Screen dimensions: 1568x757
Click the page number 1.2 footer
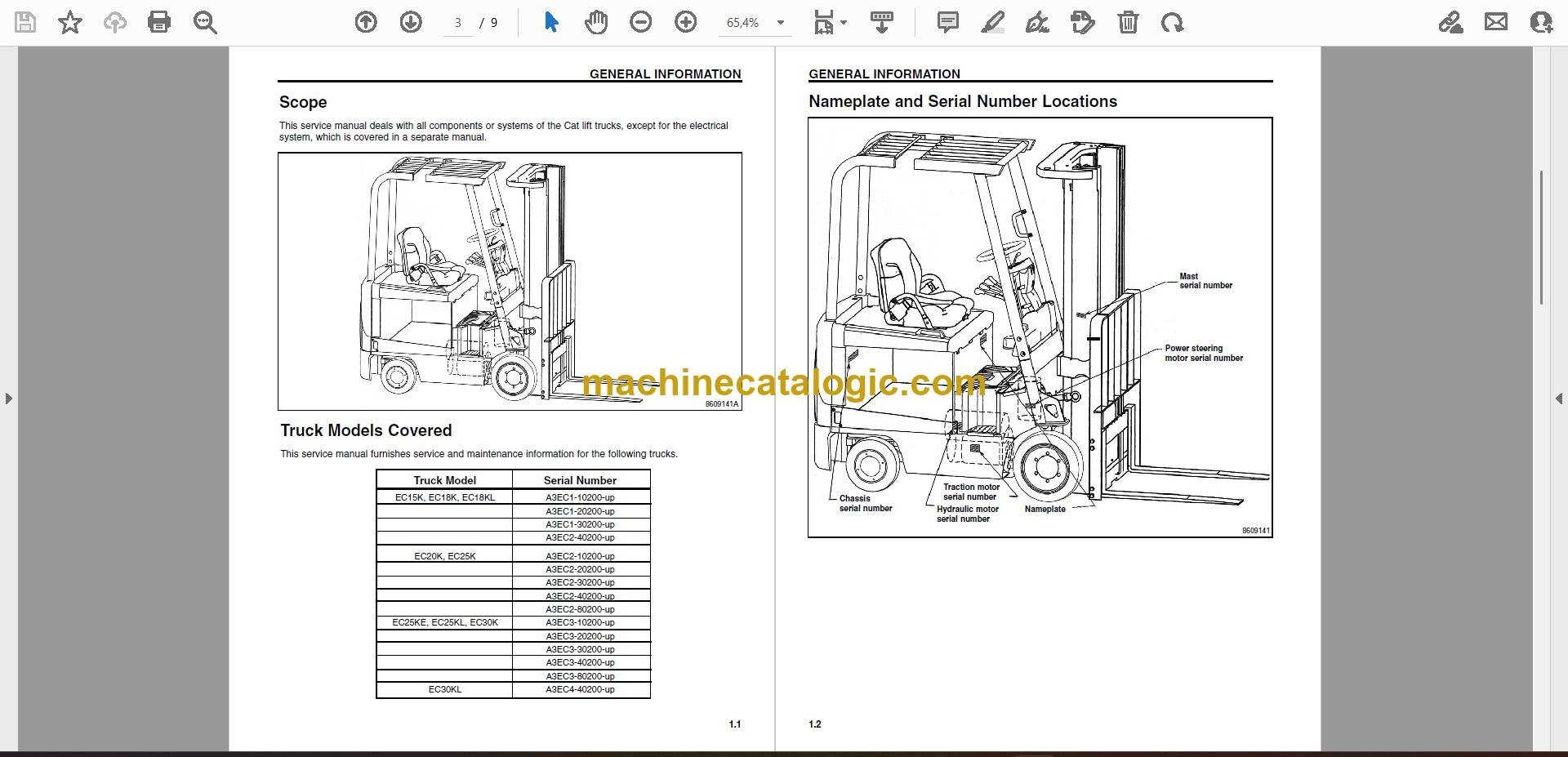pos(815,724)
